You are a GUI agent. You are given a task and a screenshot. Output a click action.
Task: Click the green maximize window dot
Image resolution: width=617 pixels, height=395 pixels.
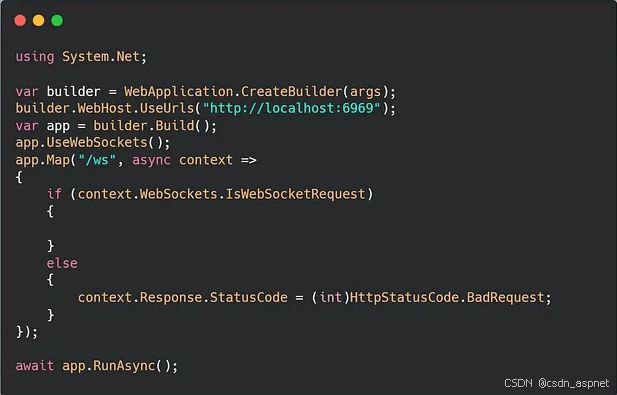coord(57,20)
